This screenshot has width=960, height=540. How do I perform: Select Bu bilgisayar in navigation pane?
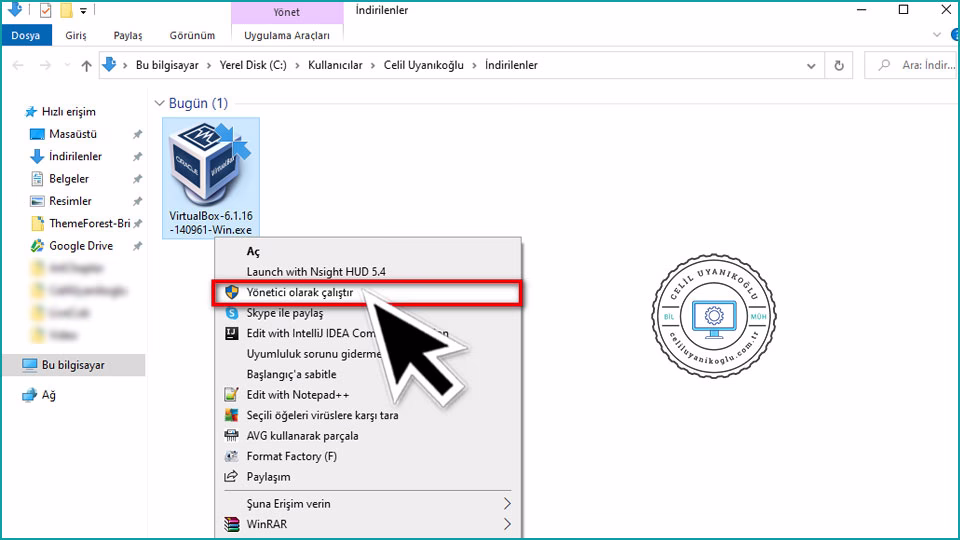(73, 365)
